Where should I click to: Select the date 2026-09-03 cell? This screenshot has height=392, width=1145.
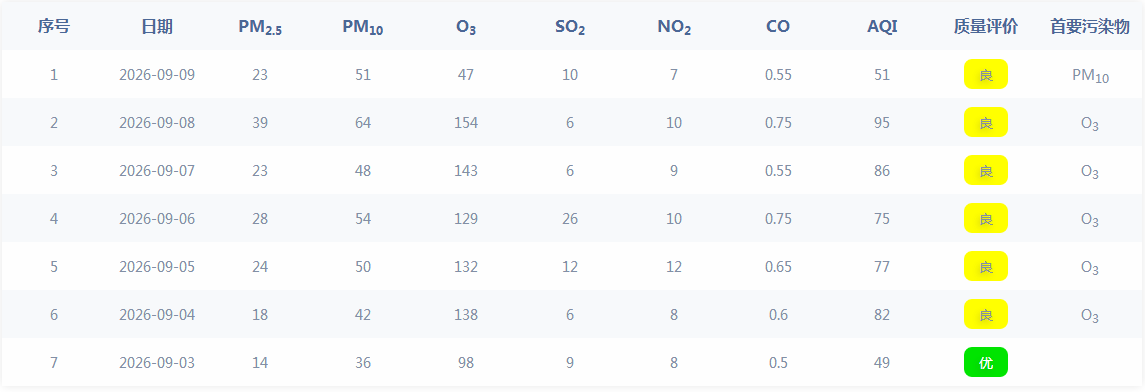157,363
